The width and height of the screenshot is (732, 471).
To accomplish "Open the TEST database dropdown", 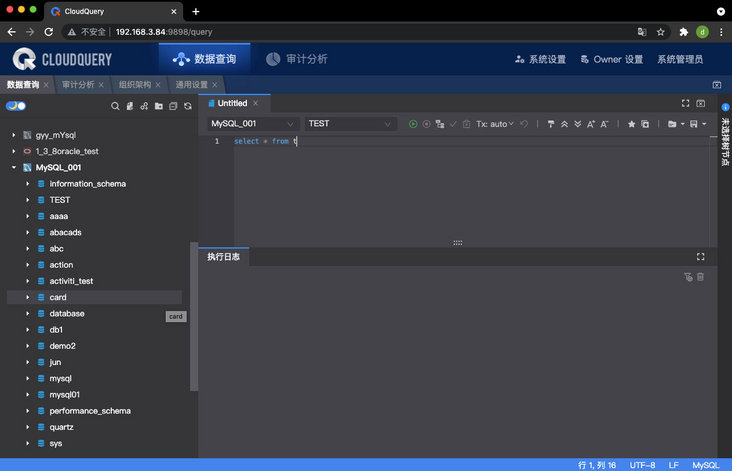I will pyautogui.click(x=350, y=124).
